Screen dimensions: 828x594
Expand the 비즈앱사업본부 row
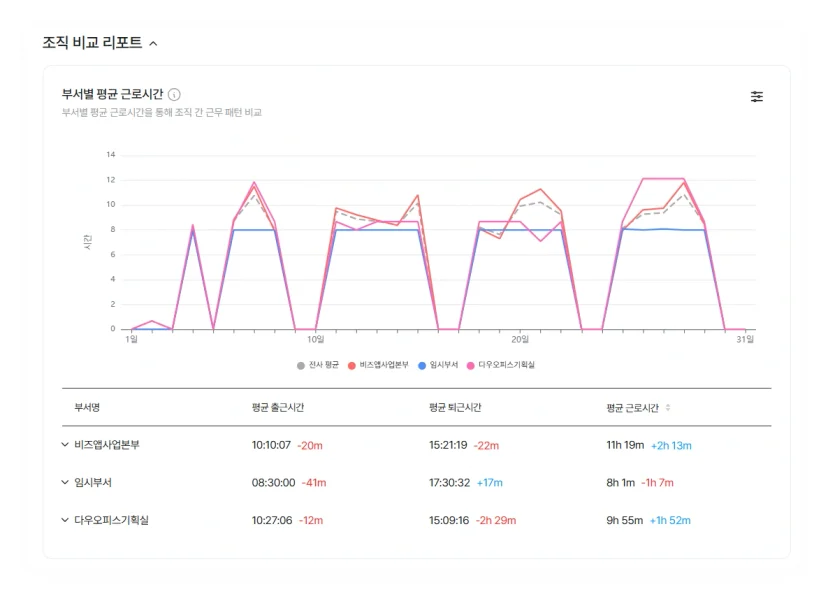click(x=64, y=445)
